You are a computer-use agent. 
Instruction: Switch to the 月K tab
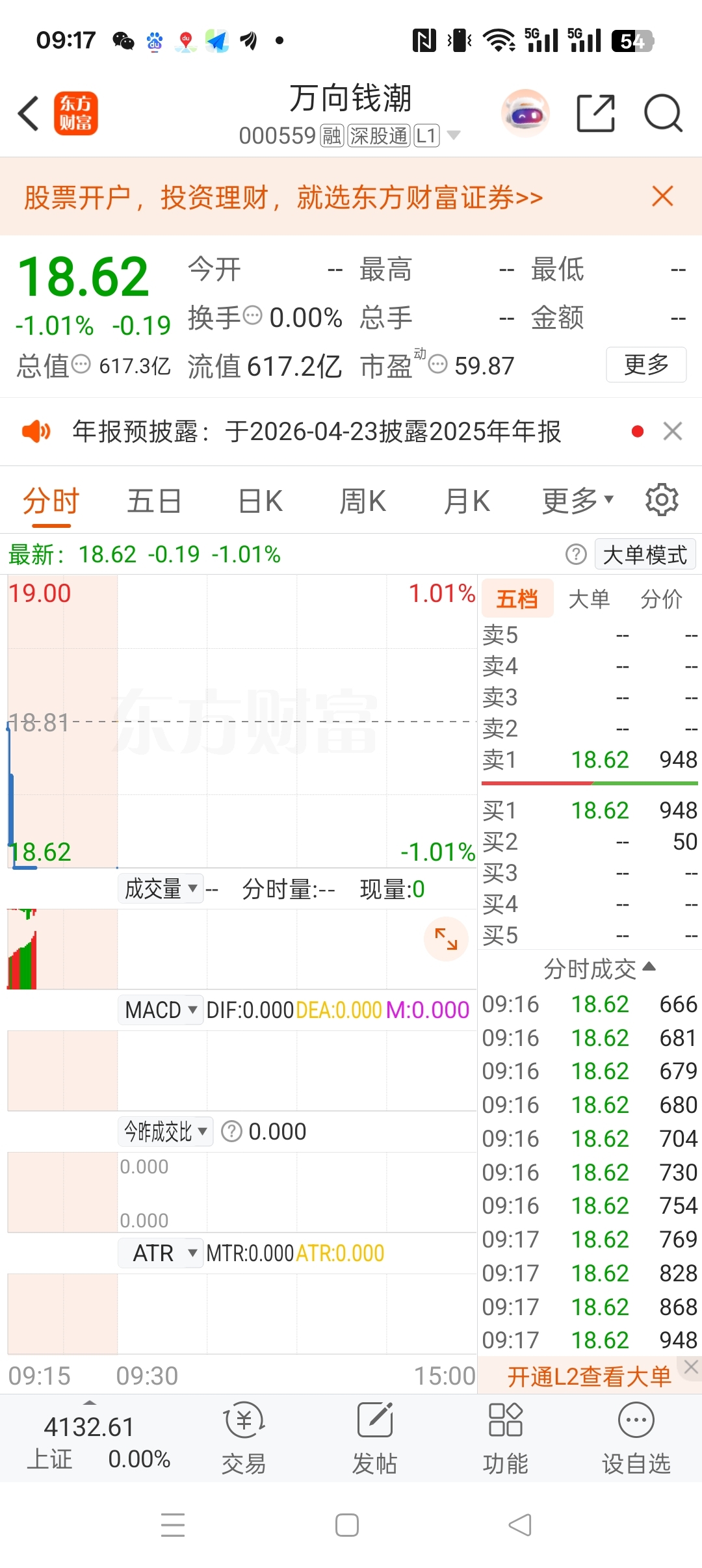pos(467,501)
